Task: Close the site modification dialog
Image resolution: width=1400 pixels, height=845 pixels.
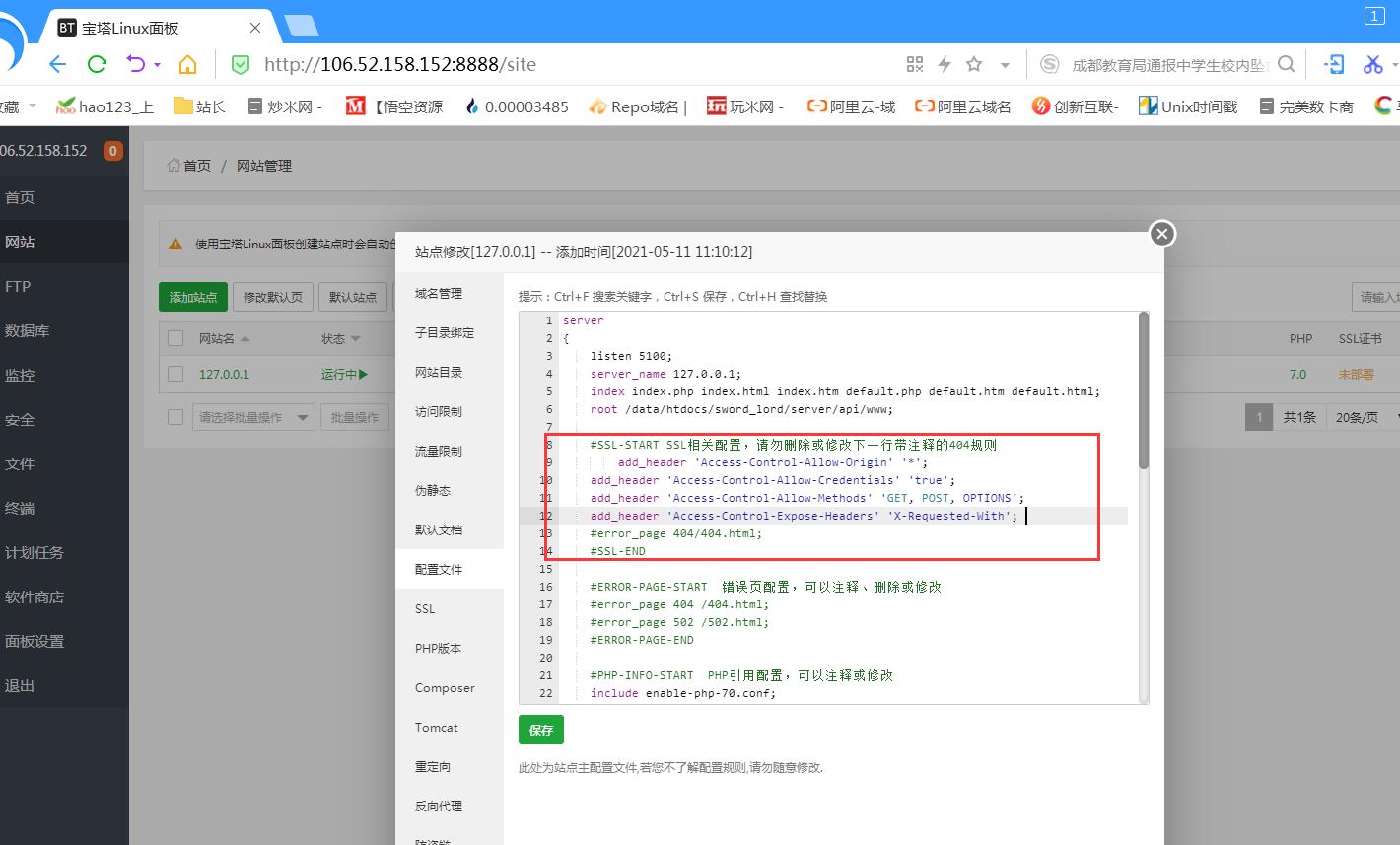Action: pyautogui.click(x=1162, y=234)
